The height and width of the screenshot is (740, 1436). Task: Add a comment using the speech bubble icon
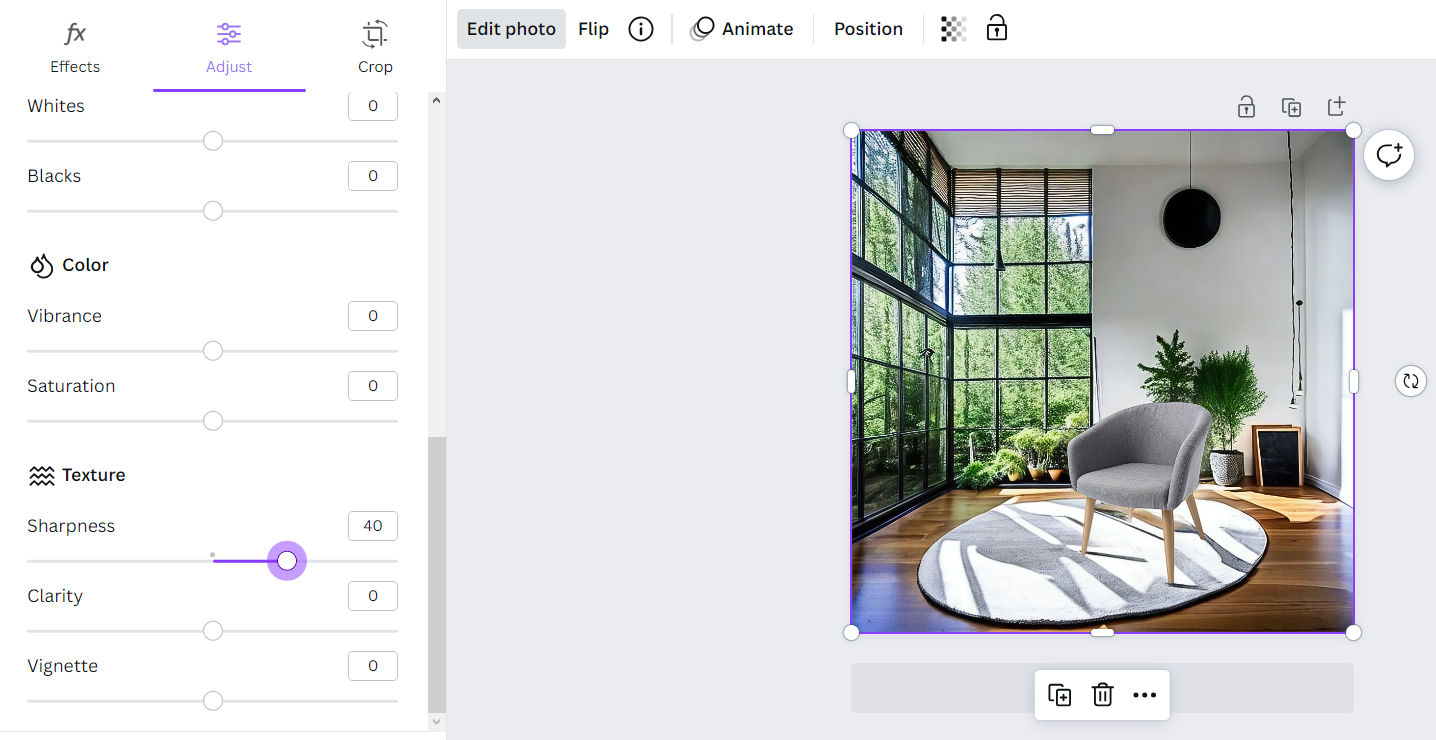click(1389, 155)
